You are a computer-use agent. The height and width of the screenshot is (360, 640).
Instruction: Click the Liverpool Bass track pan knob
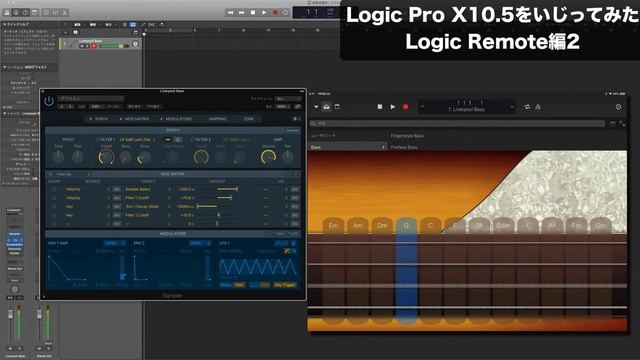[136, 44]
